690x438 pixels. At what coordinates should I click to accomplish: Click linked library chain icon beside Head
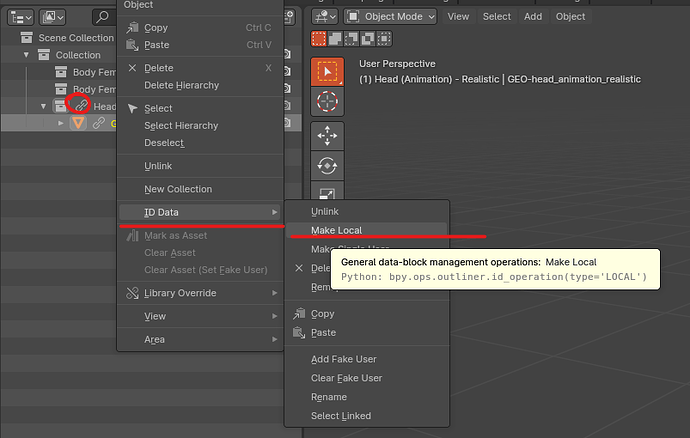[81, 106]
